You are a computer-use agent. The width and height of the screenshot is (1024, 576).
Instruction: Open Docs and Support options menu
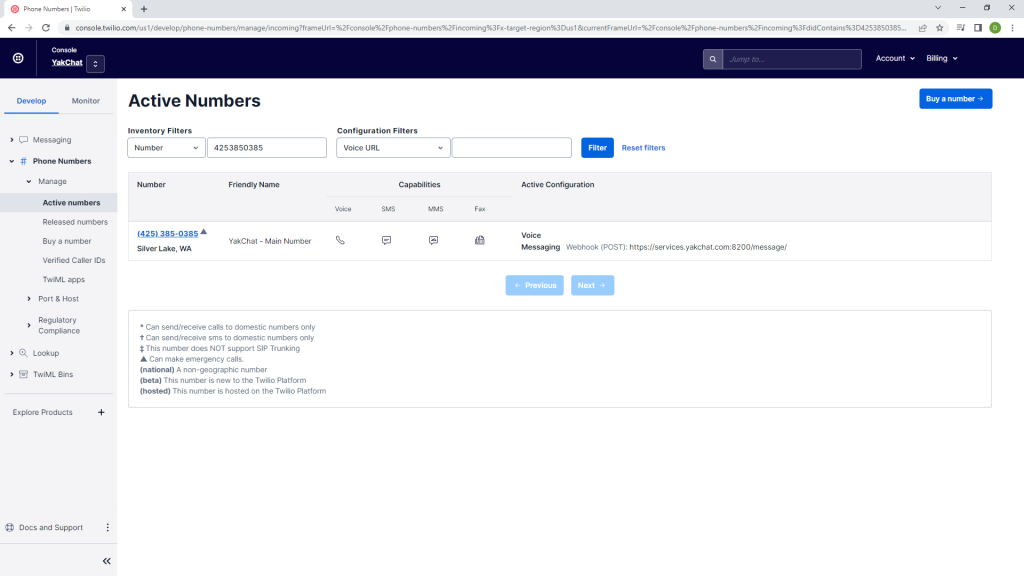pos(107,528)
